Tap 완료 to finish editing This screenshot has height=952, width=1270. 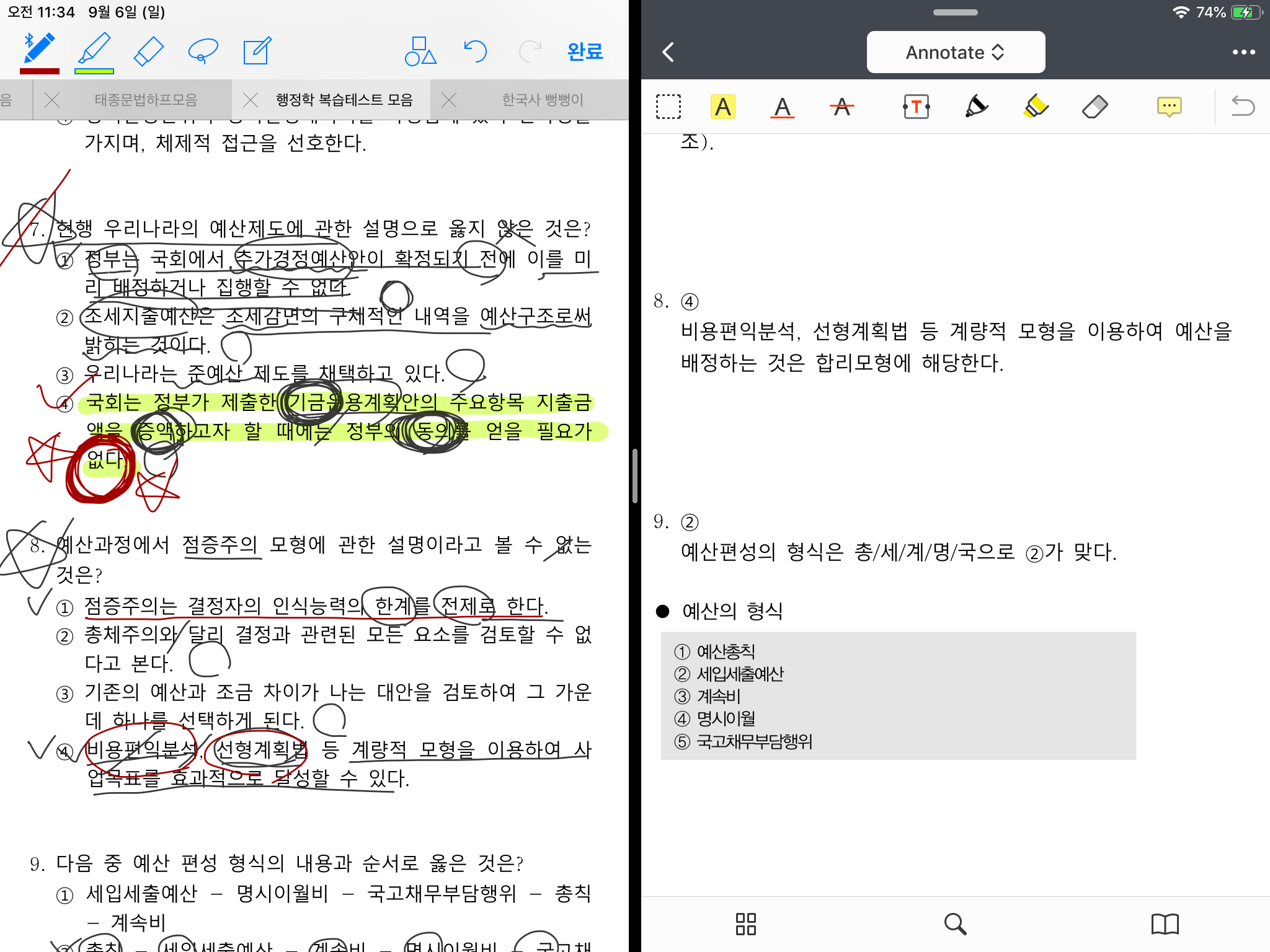click(584, 51)
